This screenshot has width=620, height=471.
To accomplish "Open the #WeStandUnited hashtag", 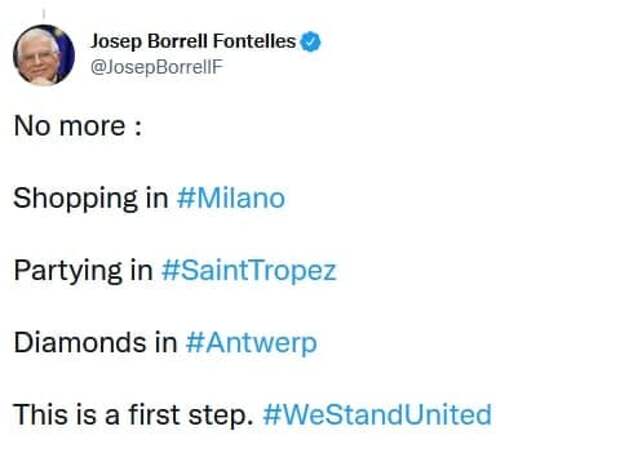I will point(377,415).
